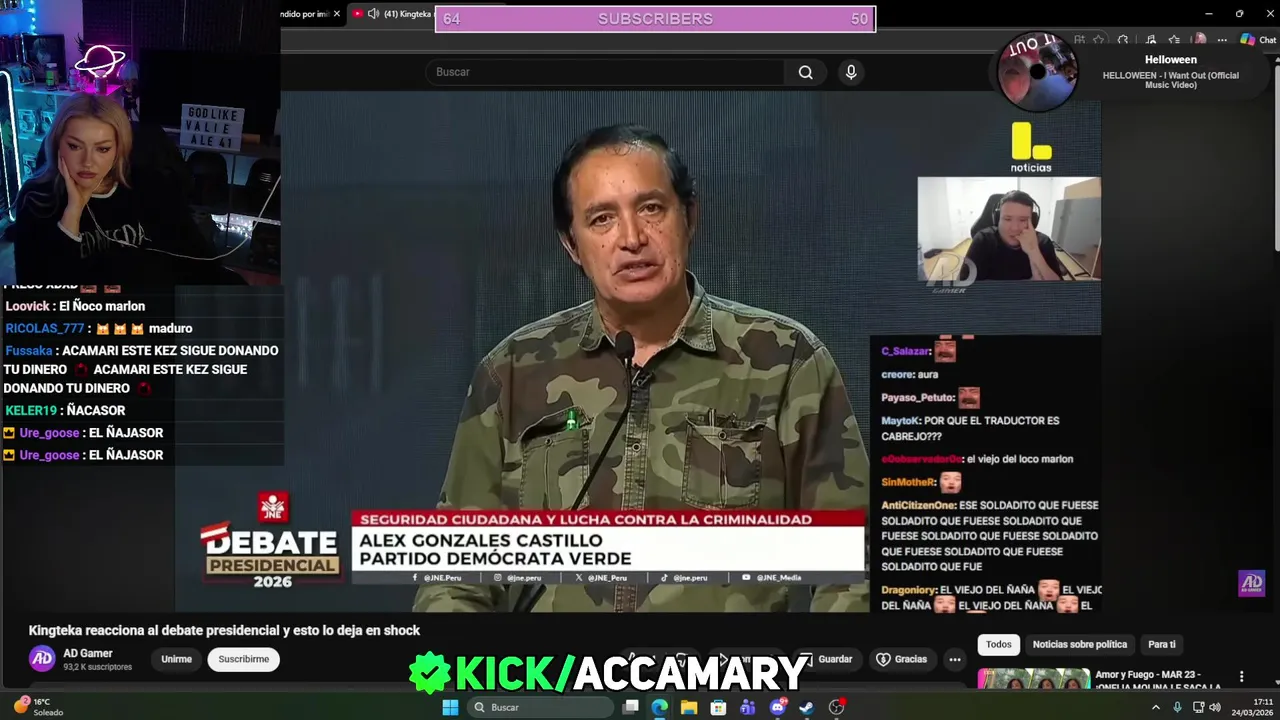Open the browser profile avatar
Screen dimensions: 1280x720
(x=1199, y=40)
